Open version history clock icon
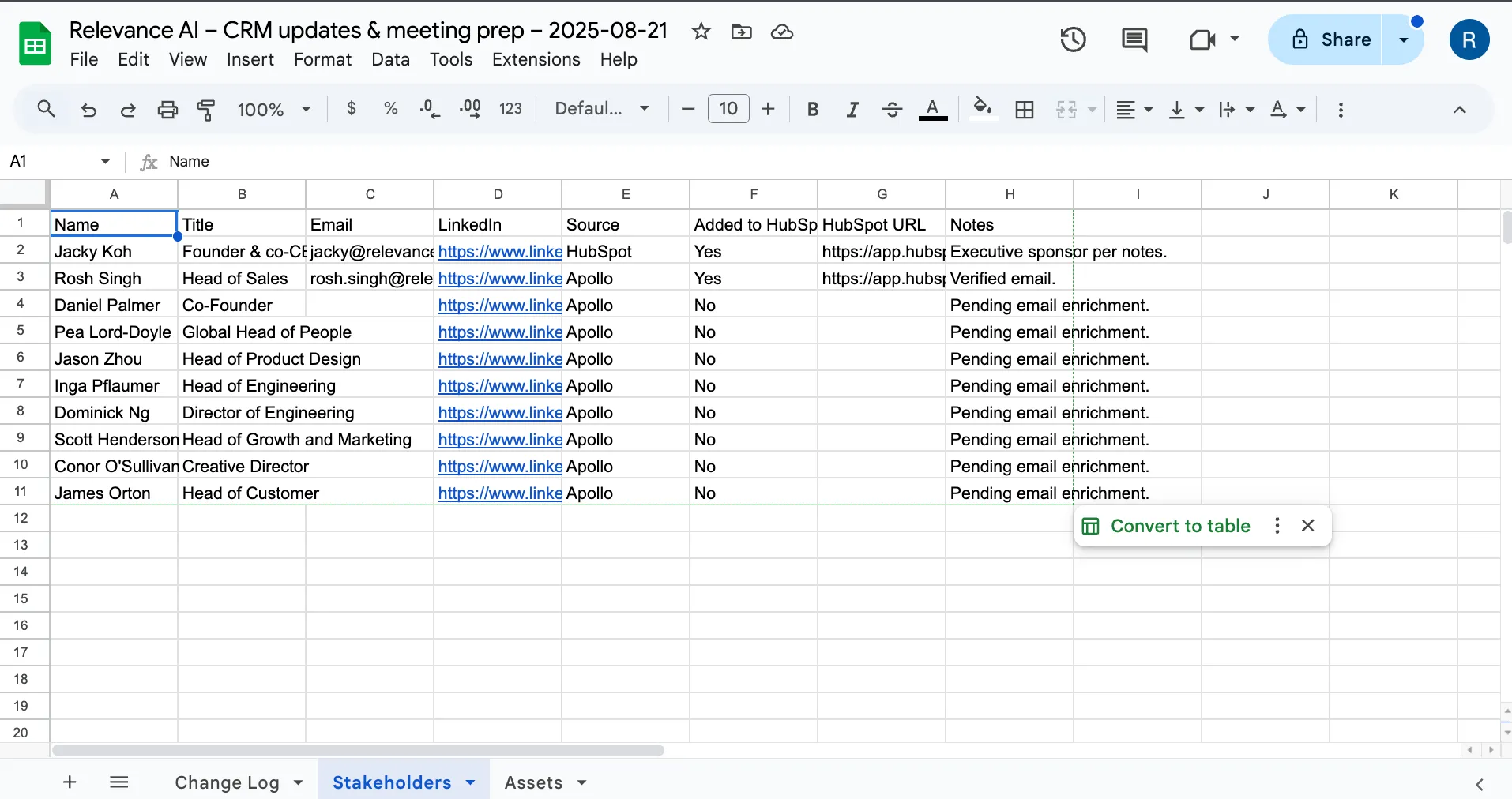Viewport: 1512px width, 799px height. pyautogui.click(x=1073, y=39)
